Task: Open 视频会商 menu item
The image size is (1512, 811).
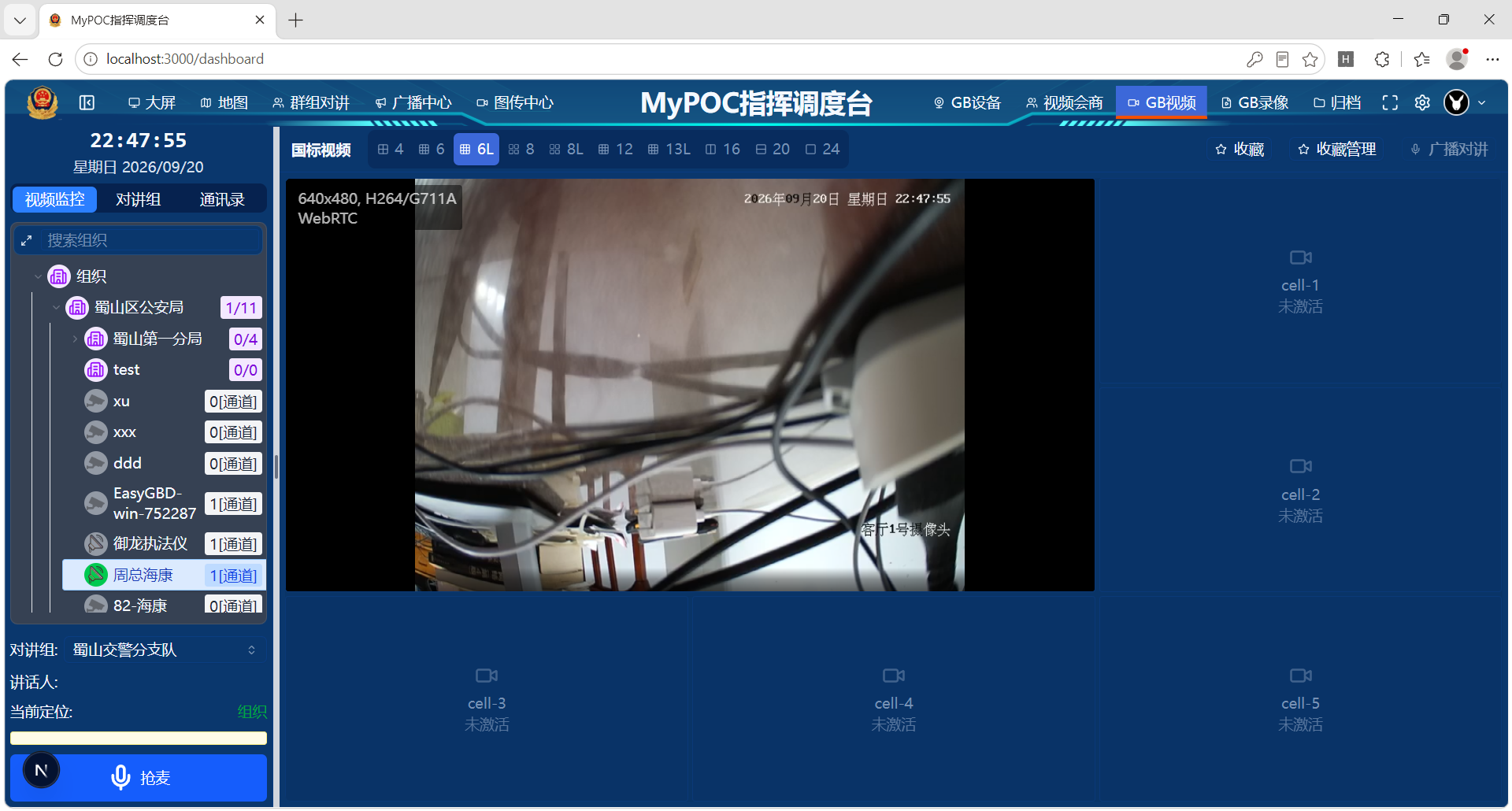Action: point(1065,102)
